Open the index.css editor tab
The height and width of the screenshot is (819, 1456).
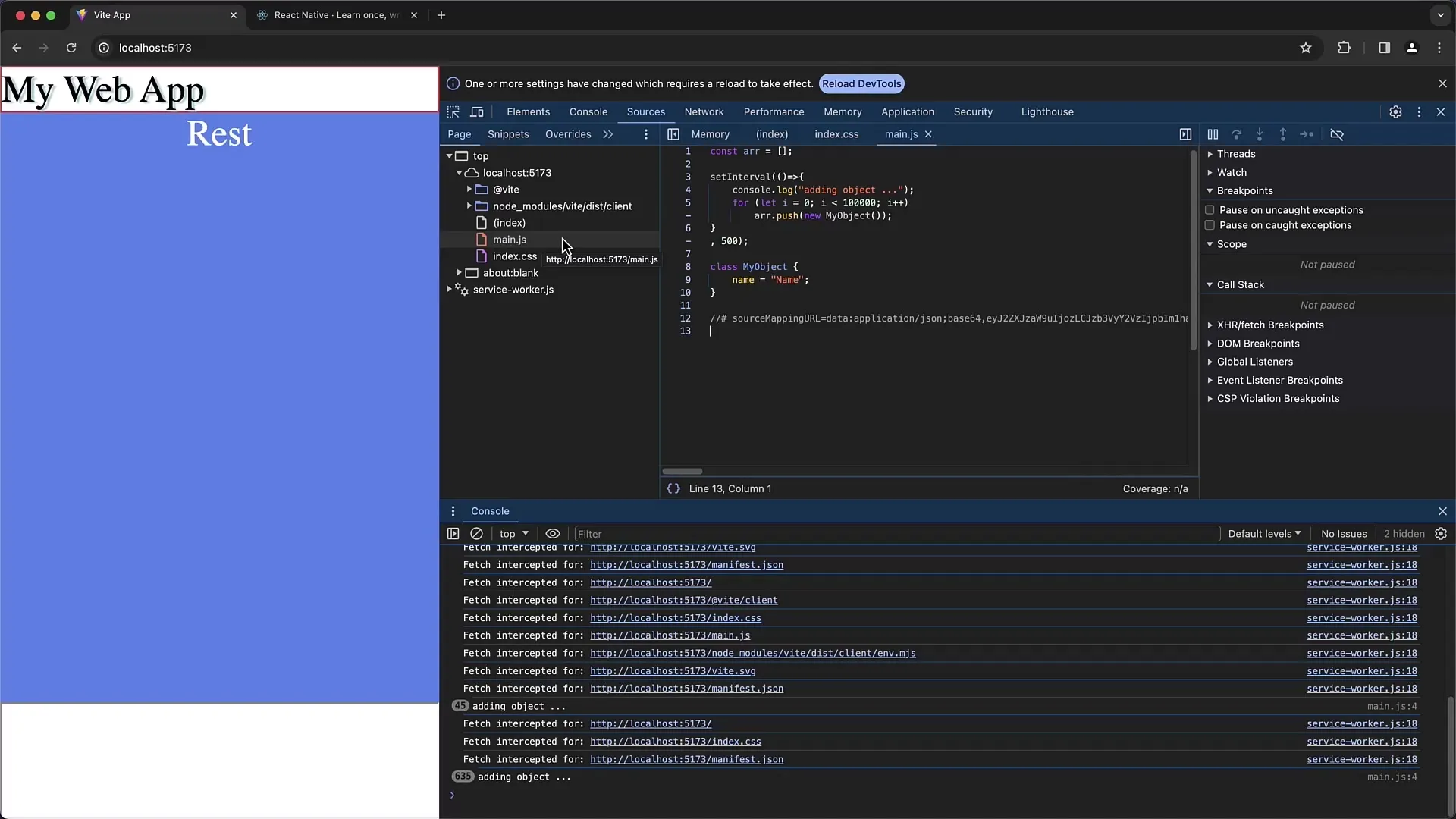(x=836, y=134)
